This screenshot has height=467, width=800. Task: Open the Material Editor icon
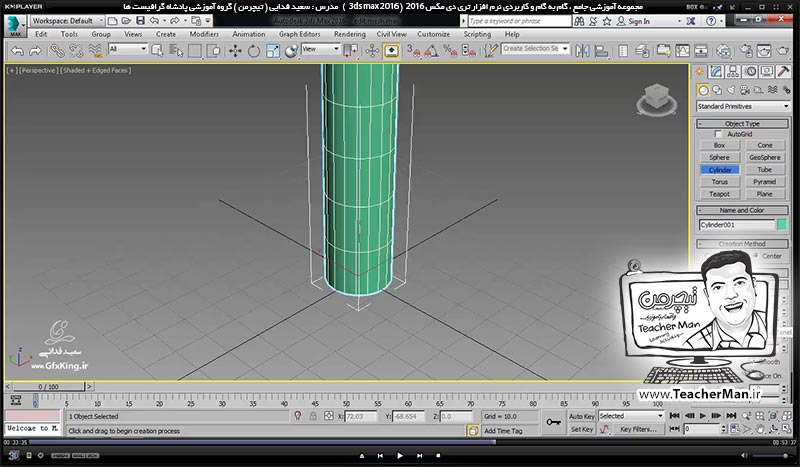tap(723, 51)
